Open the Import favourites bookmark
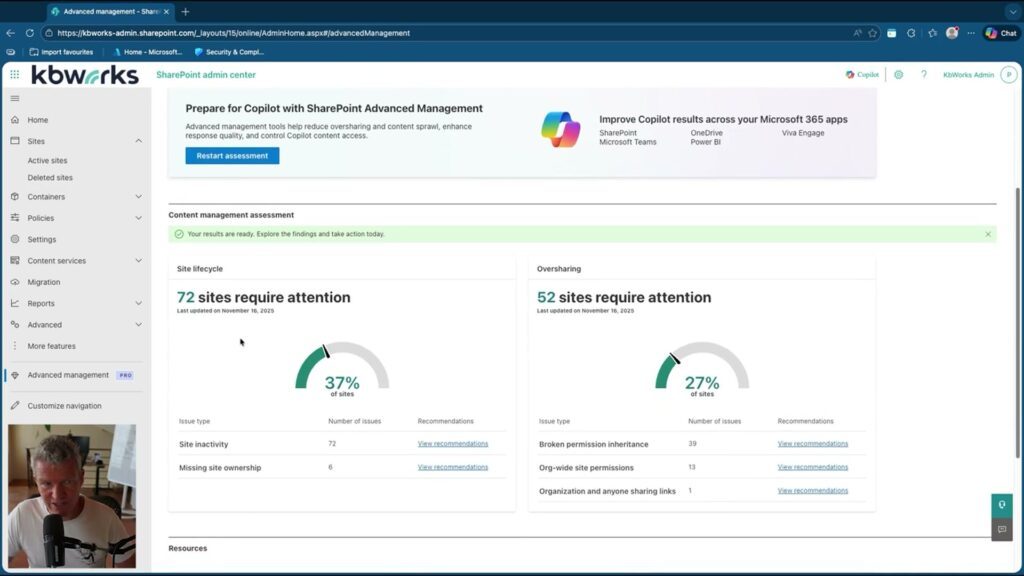 (x=61, y=52)
